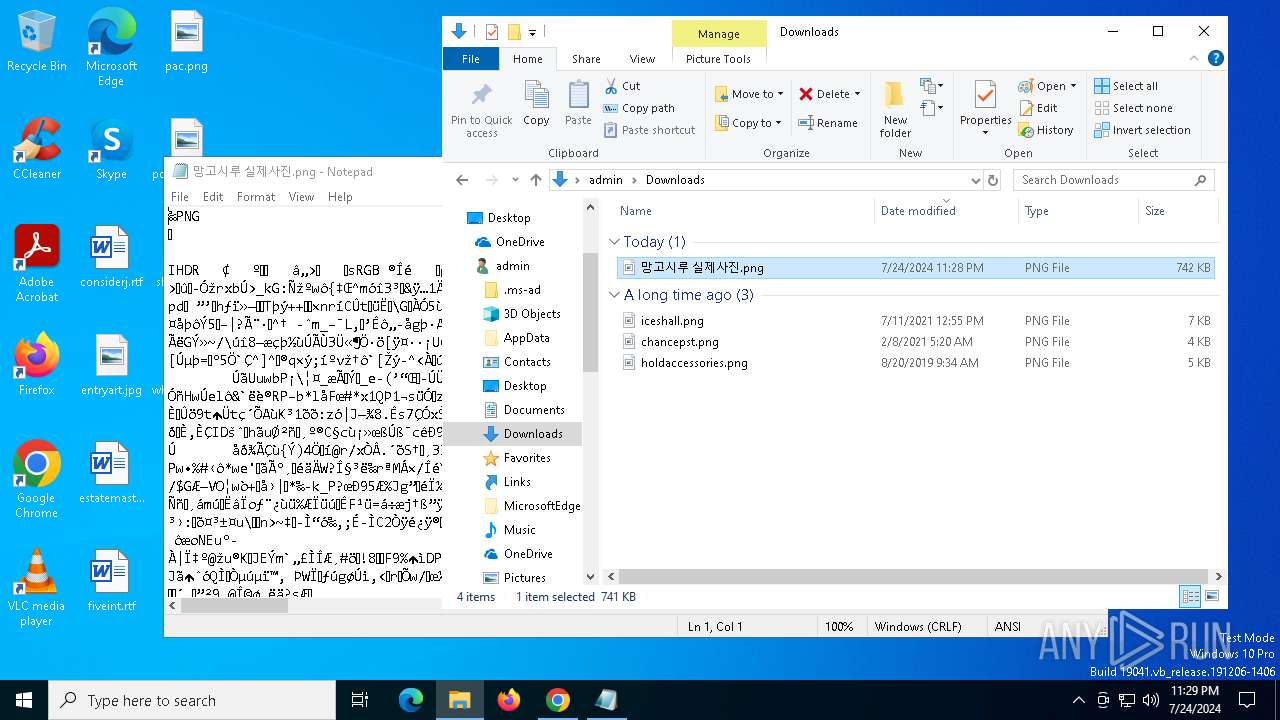1280x720 pixels.
Task: Expand the Open dropdown arrow
Action: click(1073, 86)
